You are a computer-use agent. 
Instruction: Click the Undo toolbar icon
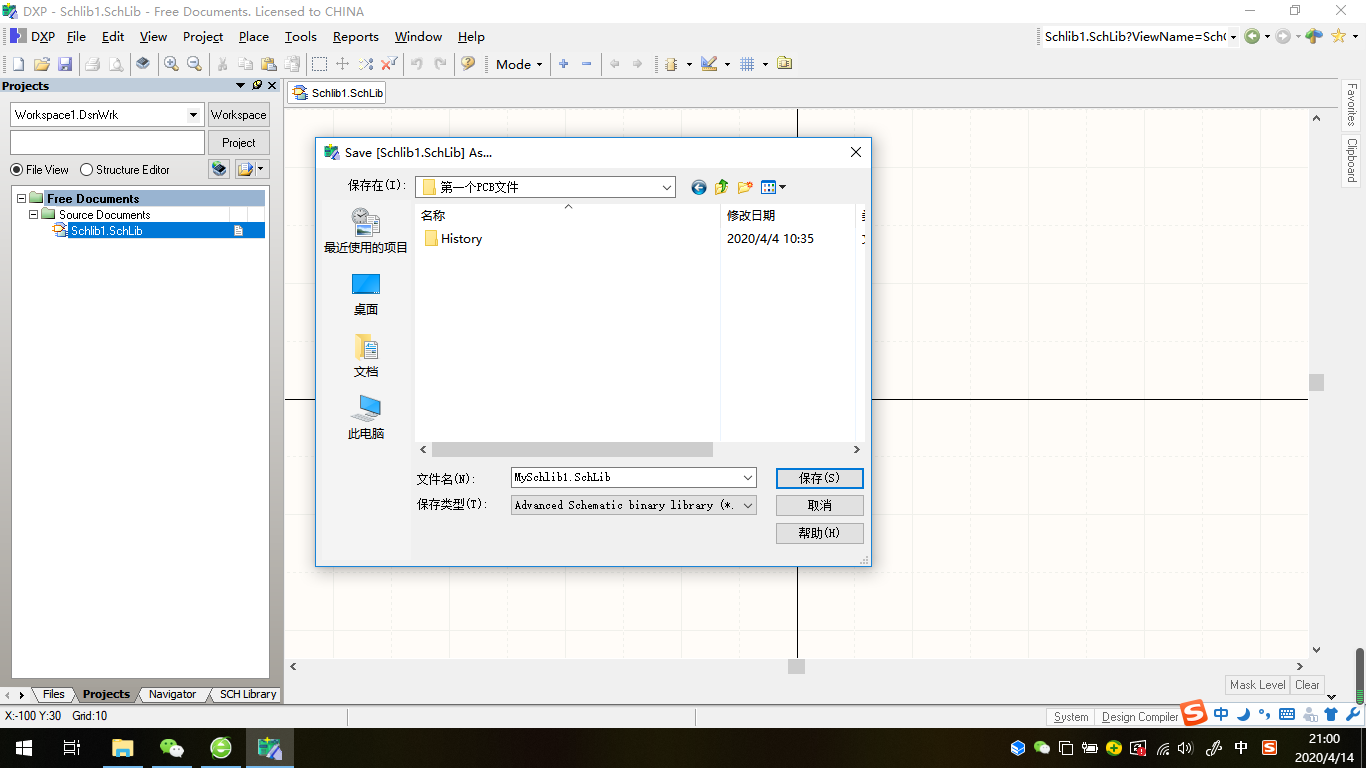(x=418, y=63)
